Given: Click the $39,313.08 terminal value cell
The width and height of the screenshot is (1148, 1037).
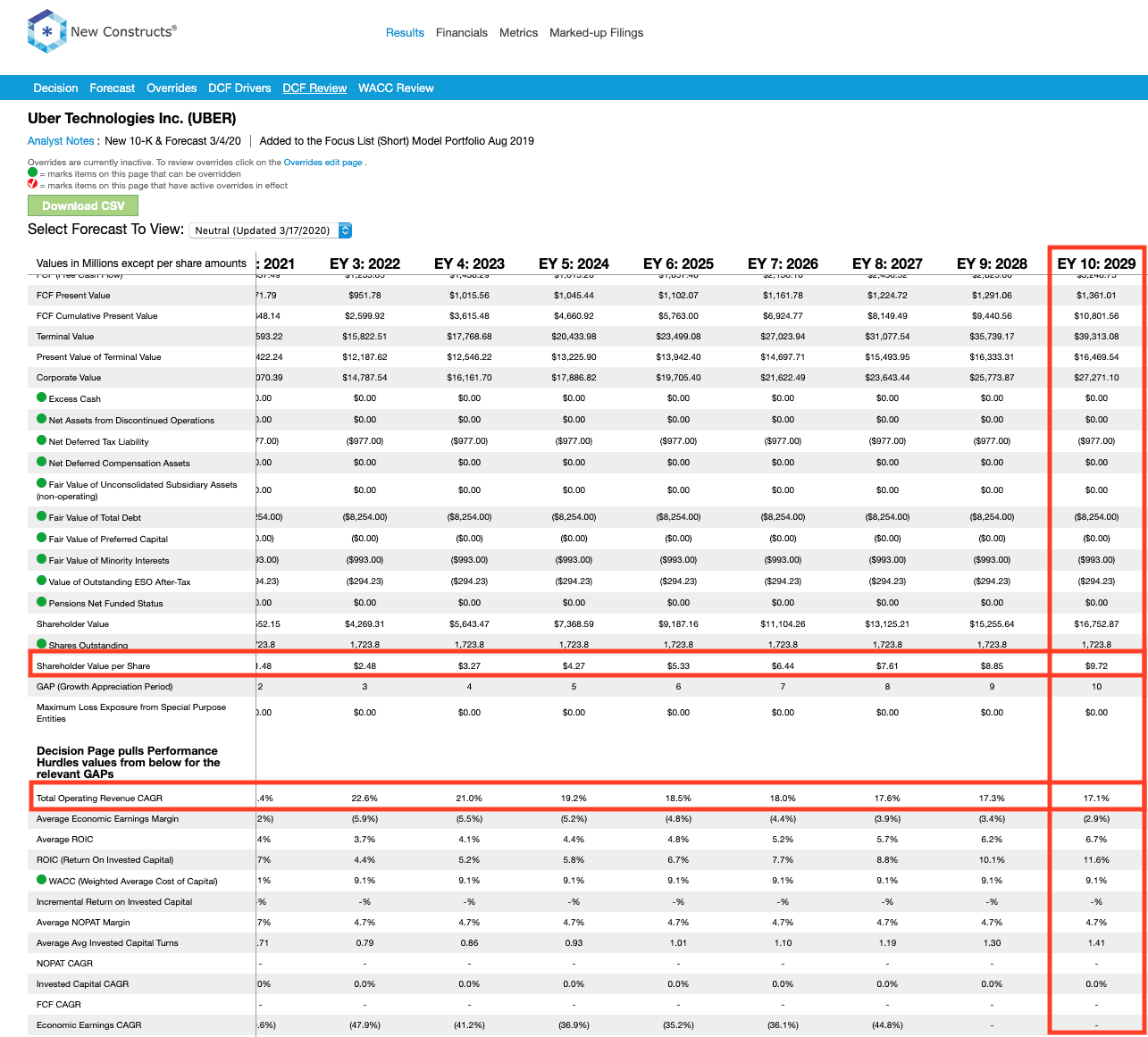Looking at the screenshot, I should [x=1096, y=337].
